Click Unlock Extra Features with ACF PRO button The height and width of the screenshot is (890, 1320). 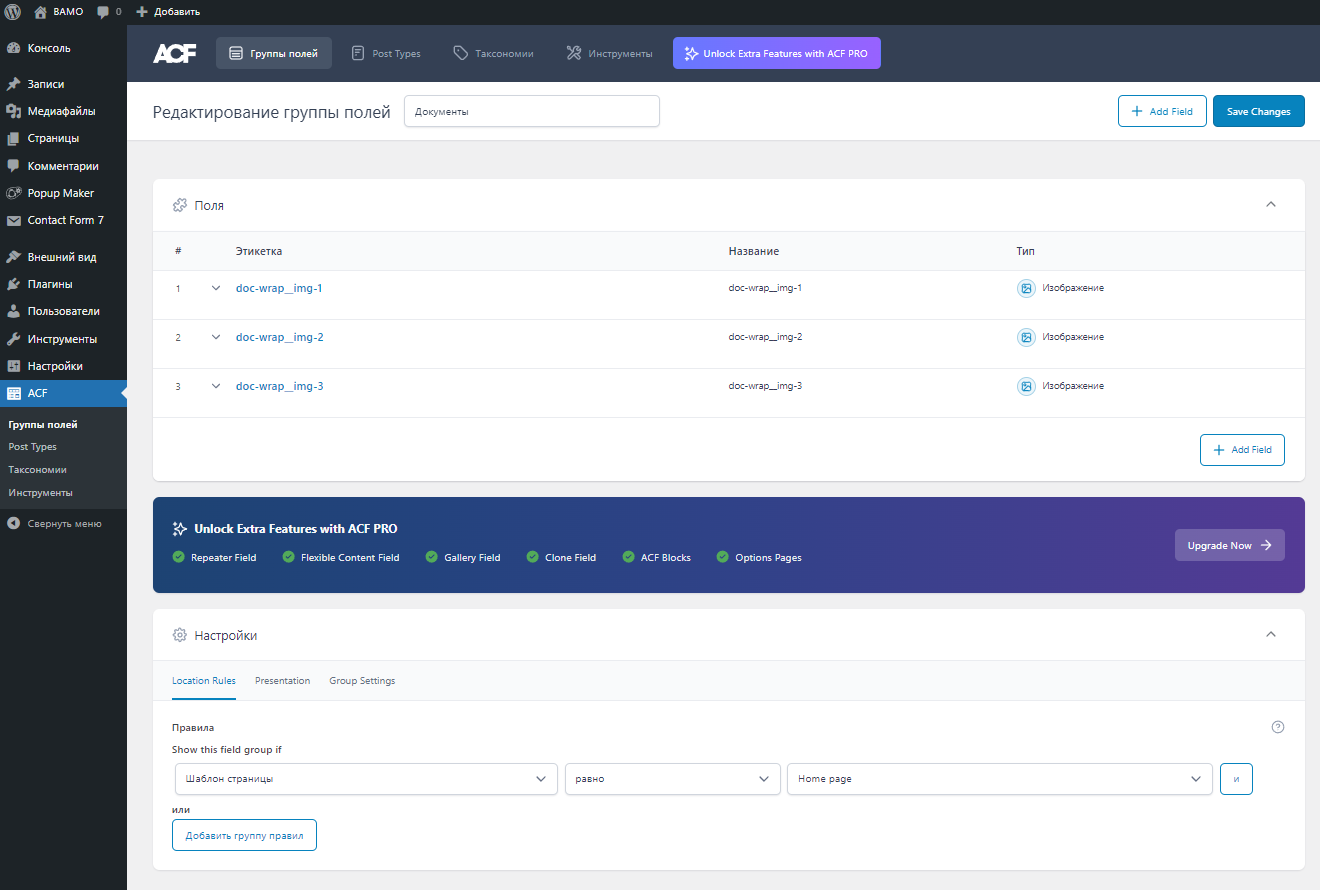pos(777,53)
